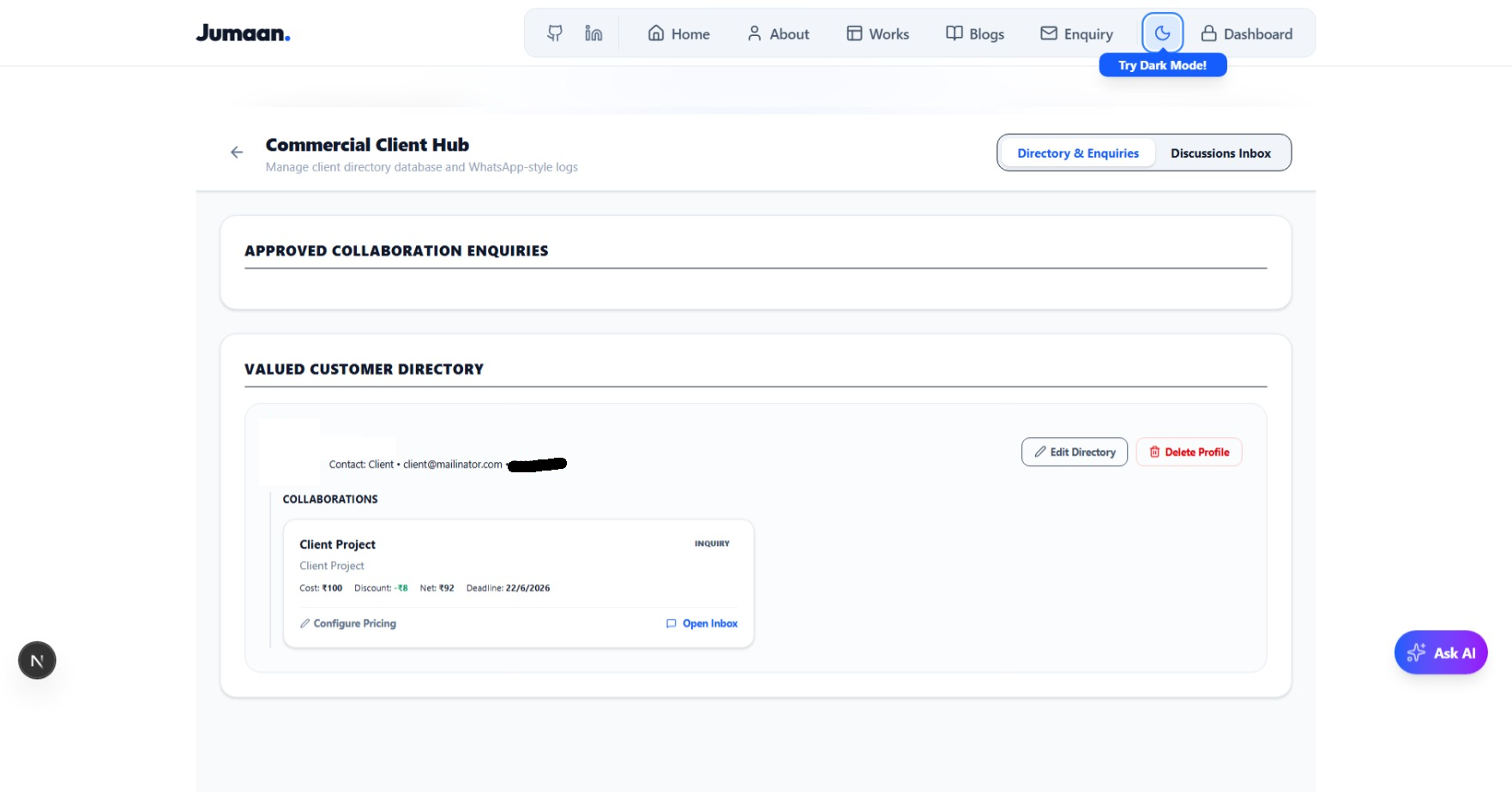The image size is (1512, 792).
Task: Click the Approved Collaboration Enquiries heading
Action: point(396,251)
